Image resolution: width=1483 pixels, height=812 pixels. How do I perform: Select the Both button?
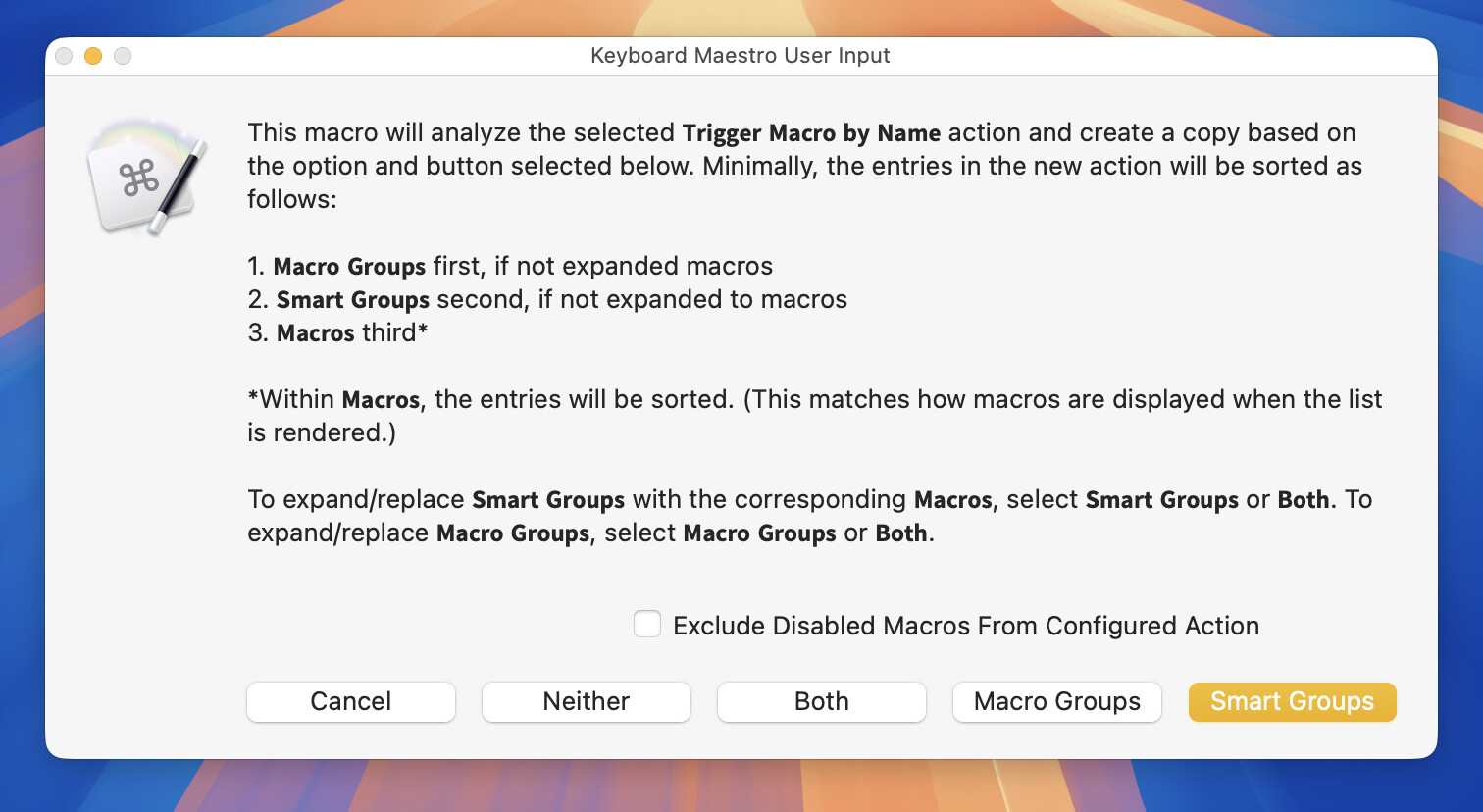(822, 701)
